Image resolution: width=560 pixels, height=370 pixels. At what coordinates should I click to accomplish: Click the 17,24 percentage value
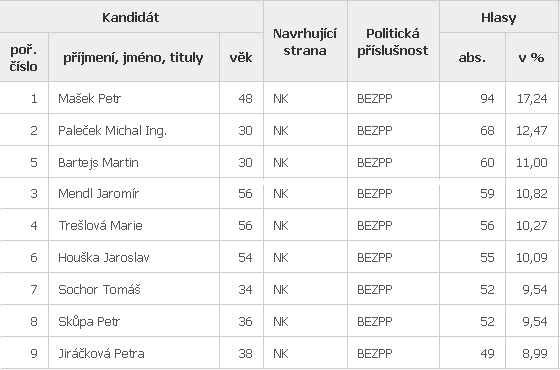[532, 98]
